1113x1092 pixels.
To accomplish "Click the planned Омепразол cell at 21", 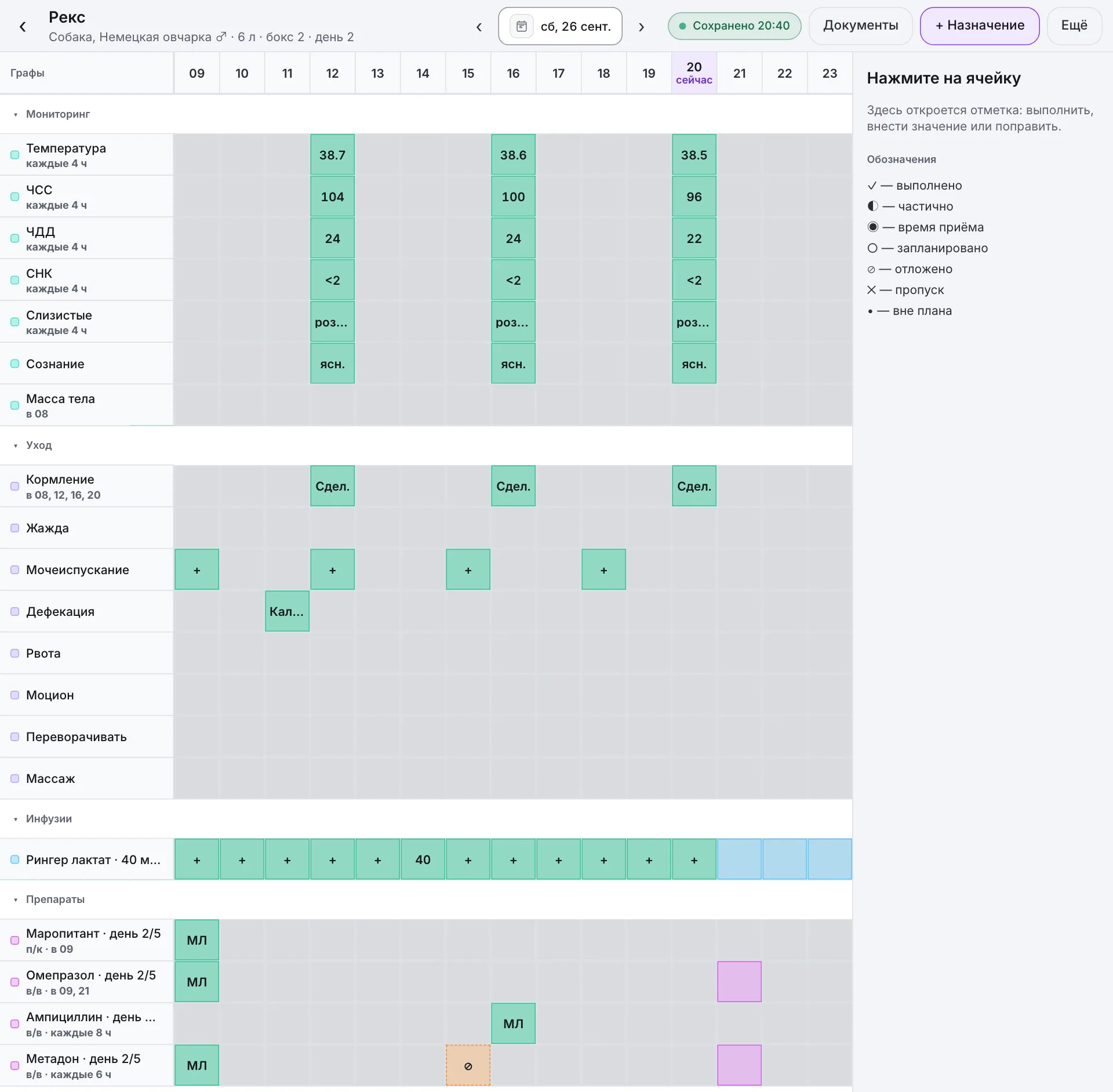I will pyautogui.click(x=739, y=982).
